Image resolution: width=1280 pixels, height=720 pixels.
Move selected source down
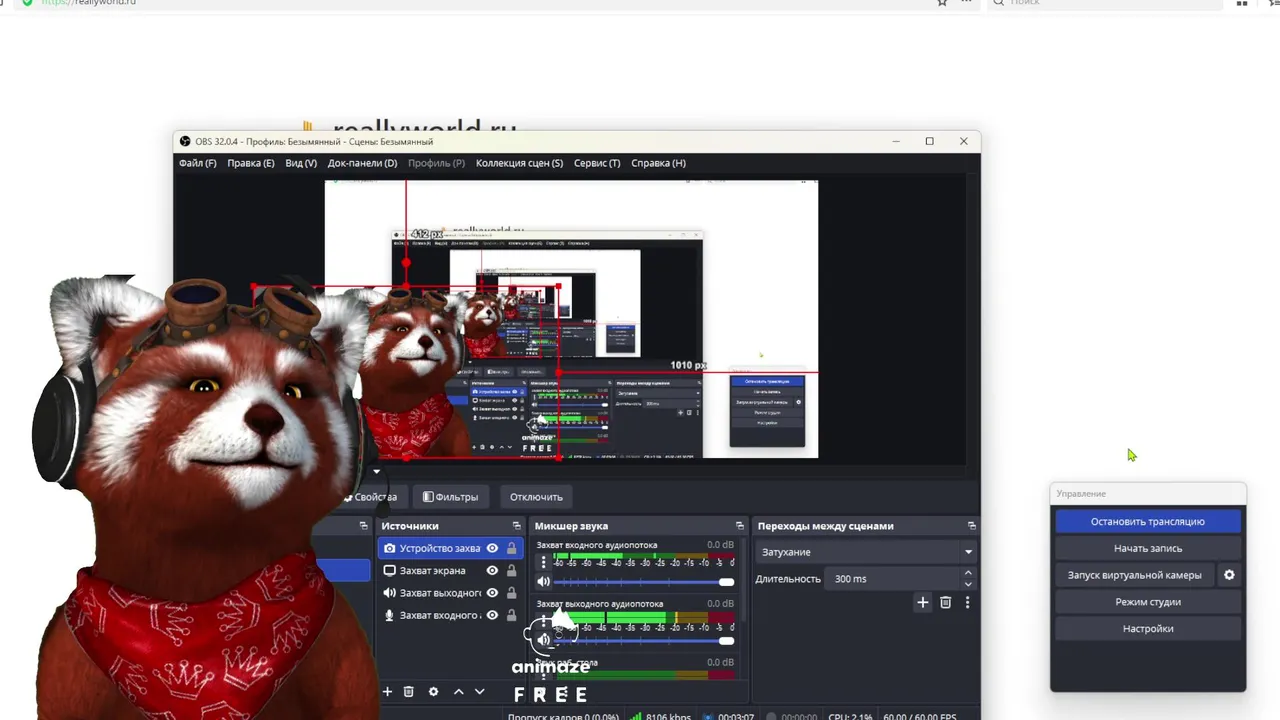(x=479, y=691)
